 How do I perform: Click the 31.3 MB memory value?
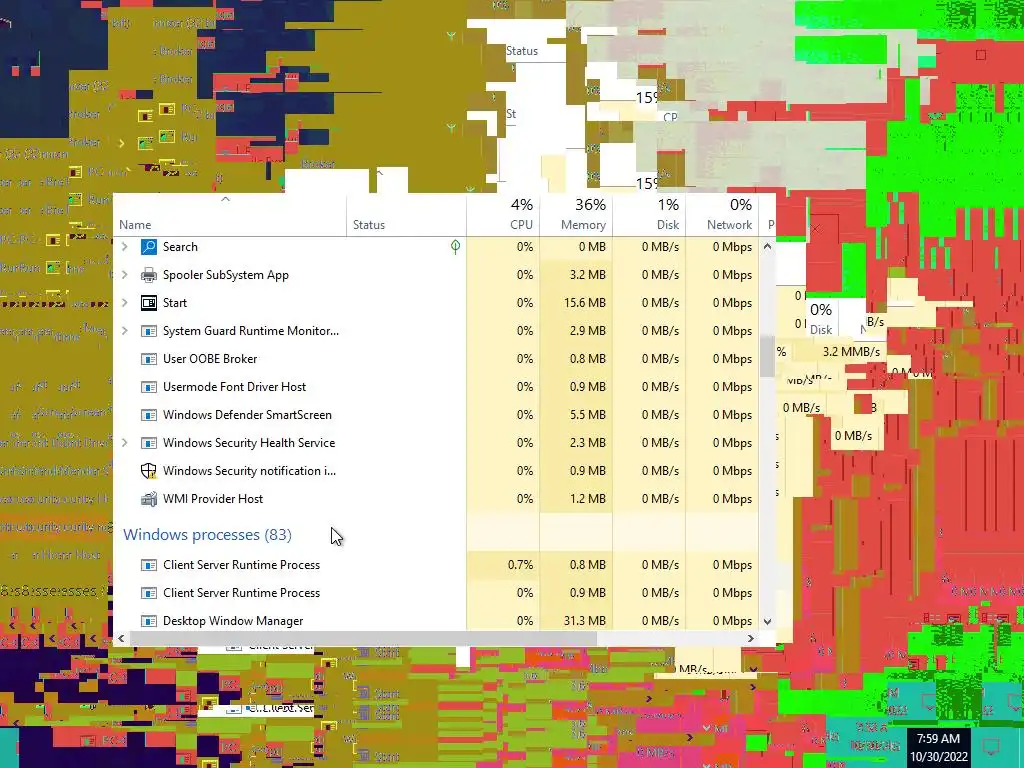[584, 621]
